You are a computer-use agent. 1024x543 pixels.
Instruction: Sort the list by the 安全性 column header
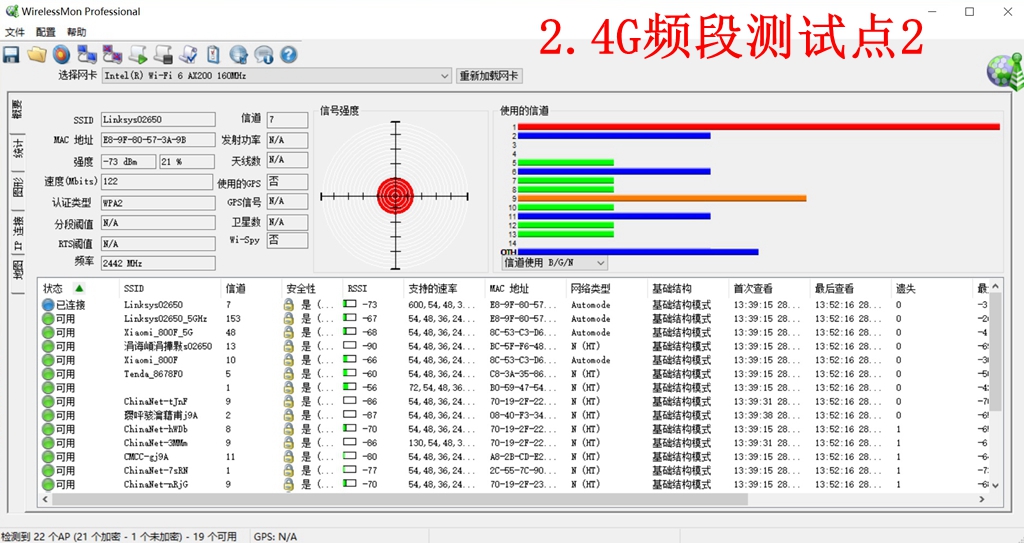pyautogui.click(x=301, y=288)
